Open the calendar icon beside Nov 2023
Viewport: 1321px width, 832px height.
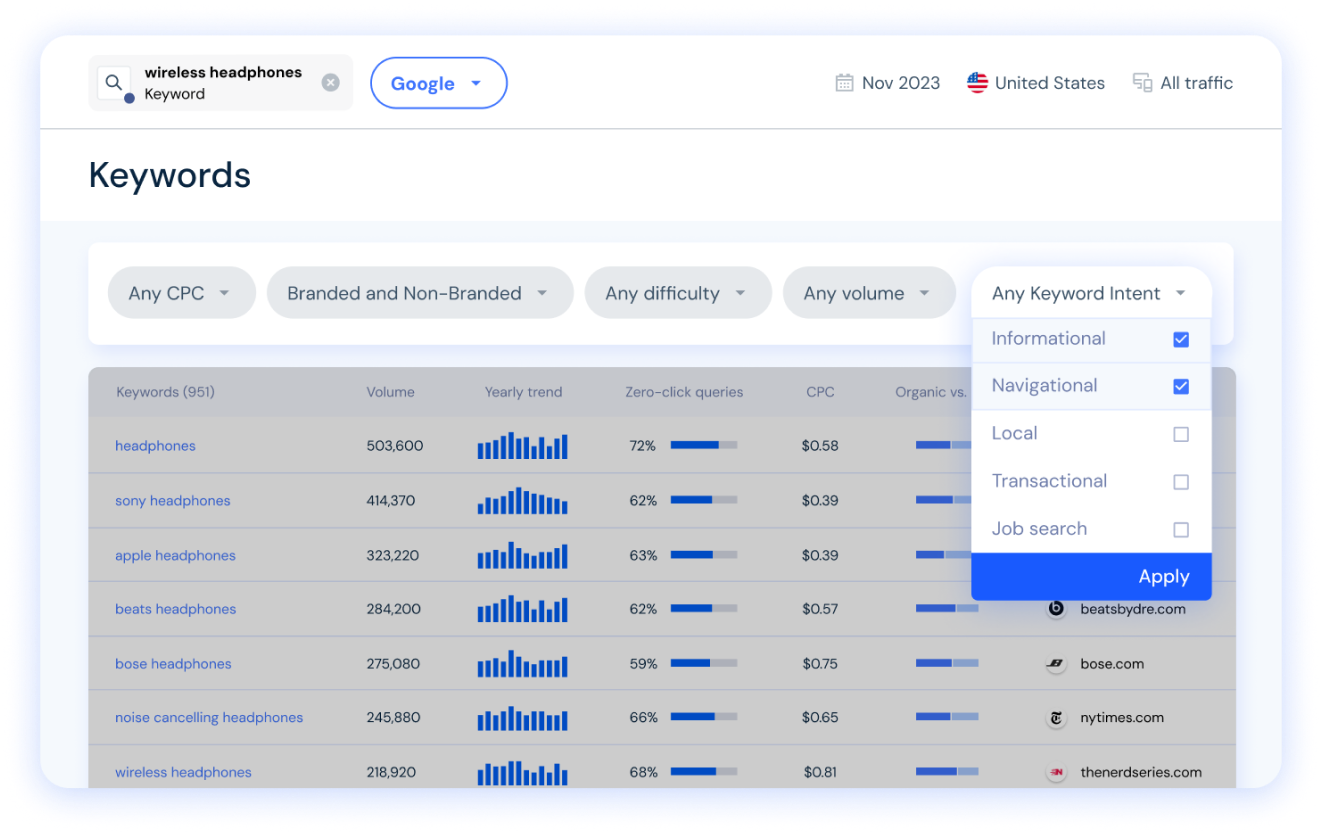pyautogui.click(x=845, y=82)
